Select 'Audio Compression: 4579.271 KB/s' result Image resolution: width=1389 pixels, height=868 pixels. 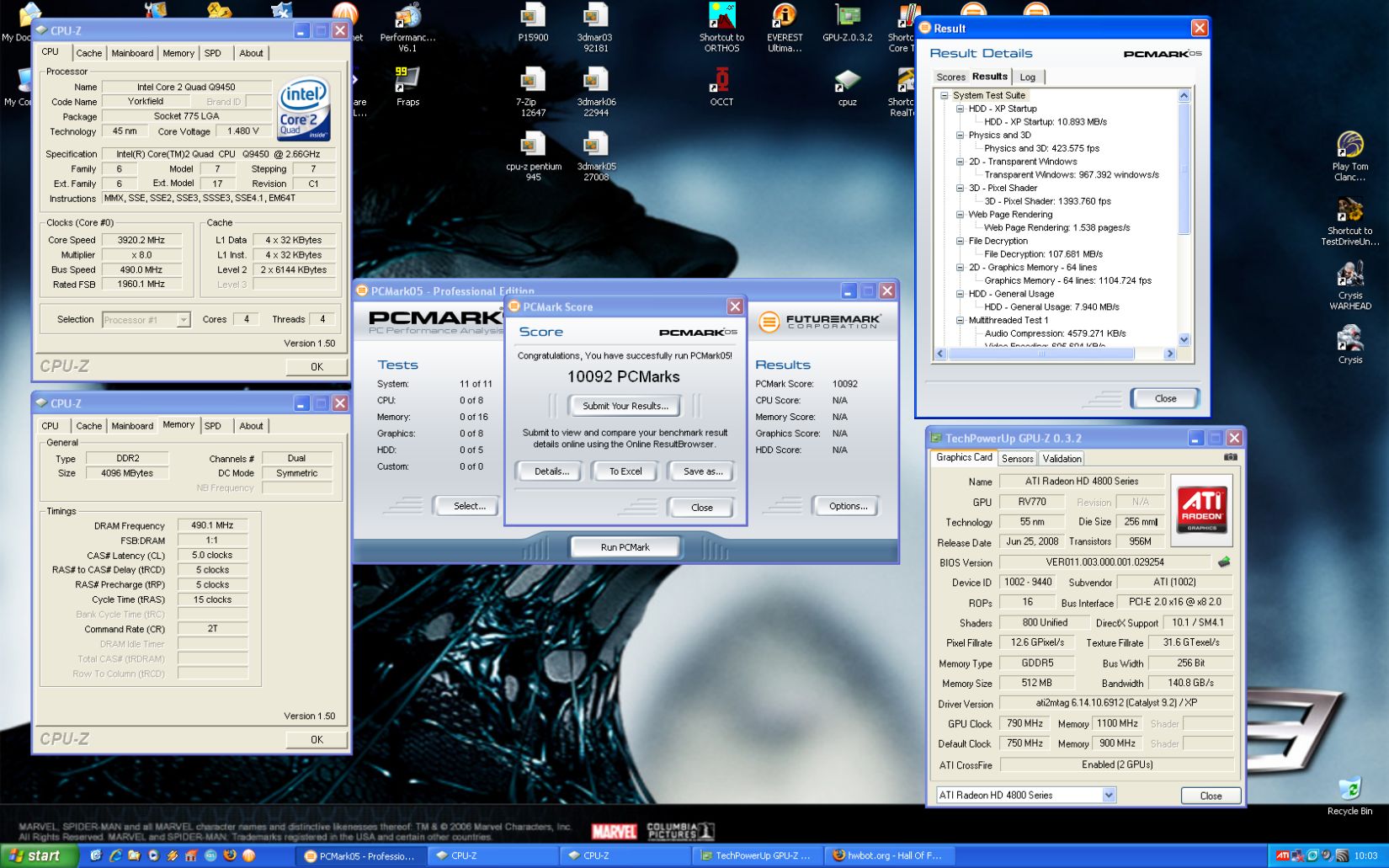1055,333
